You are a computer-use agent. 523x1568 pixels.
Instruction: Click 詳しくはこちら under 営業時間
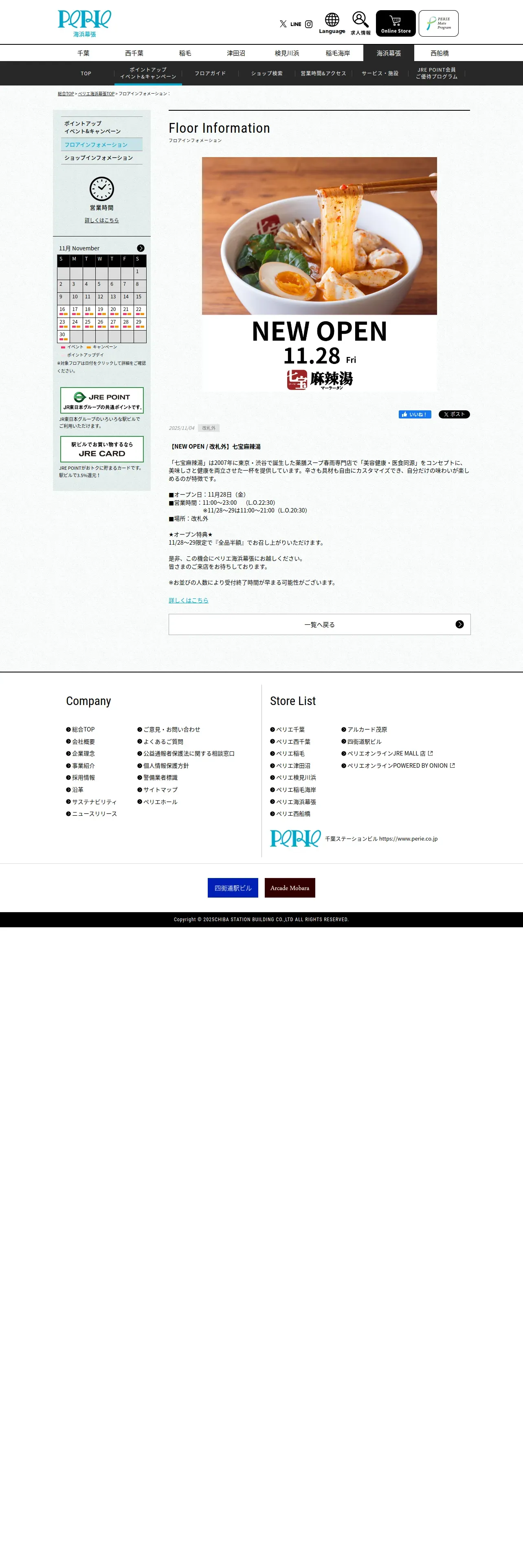102,220
